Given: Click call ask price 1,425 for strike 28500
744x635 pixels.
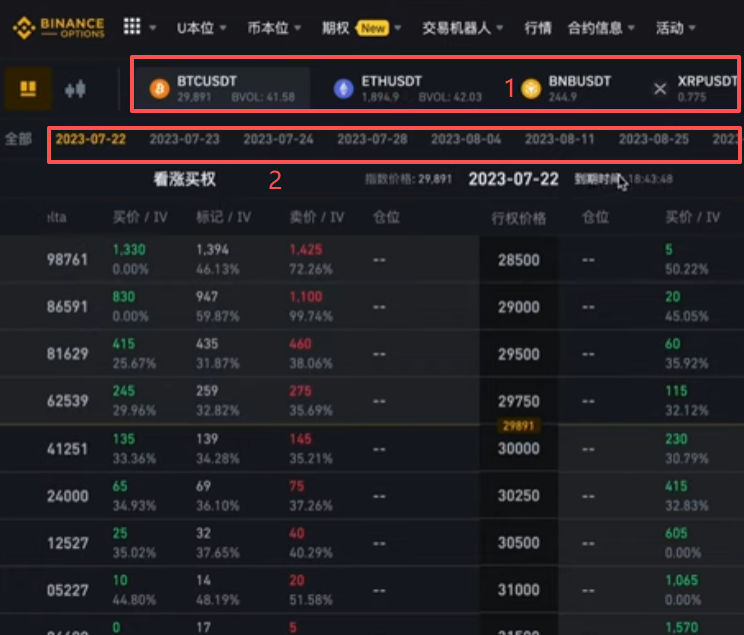Looking at the screenshot, I should point(306,250).
